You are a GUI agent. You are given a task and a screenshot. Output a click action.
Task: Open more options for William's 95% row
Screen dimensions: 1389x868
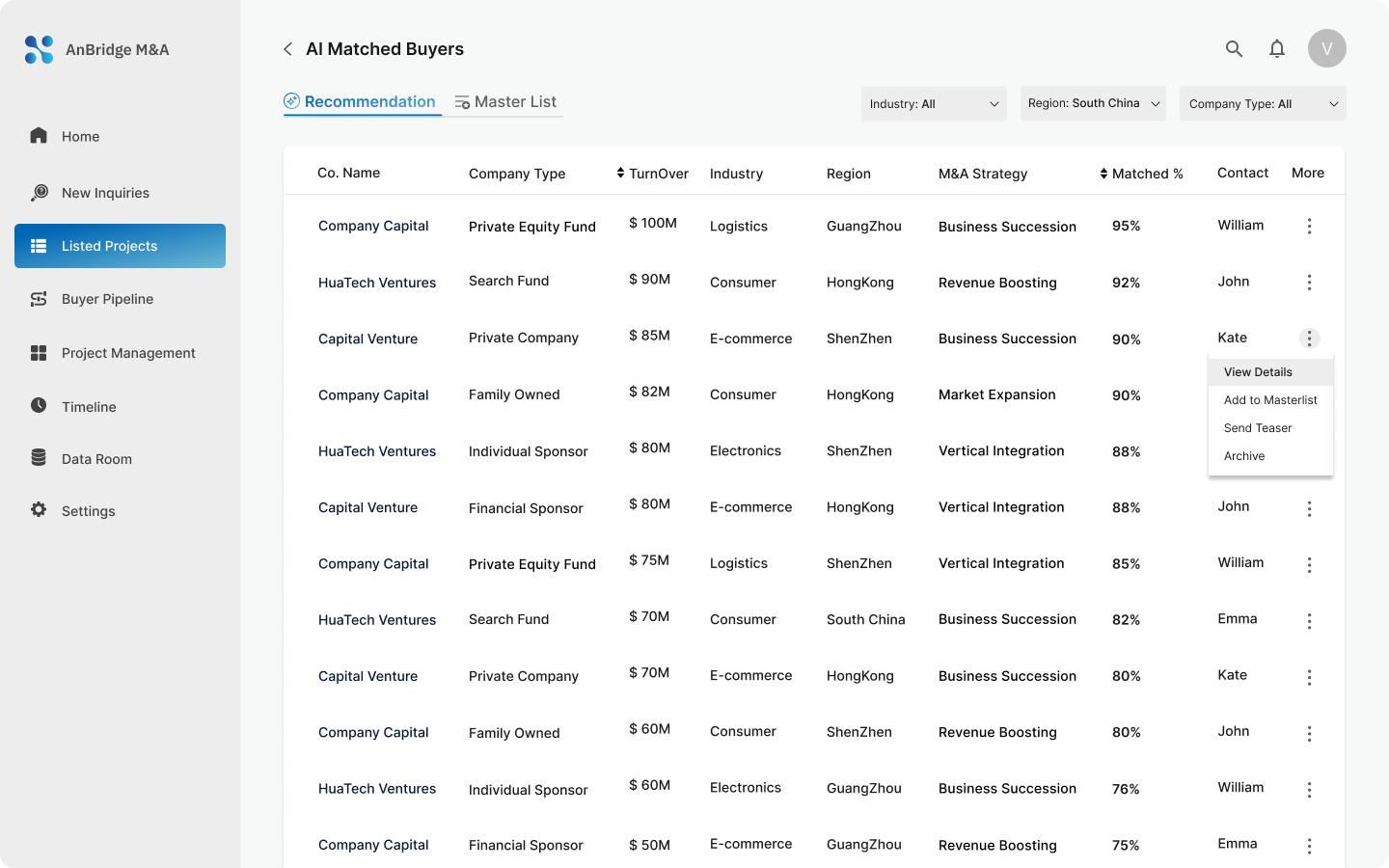pos(1309,226)
